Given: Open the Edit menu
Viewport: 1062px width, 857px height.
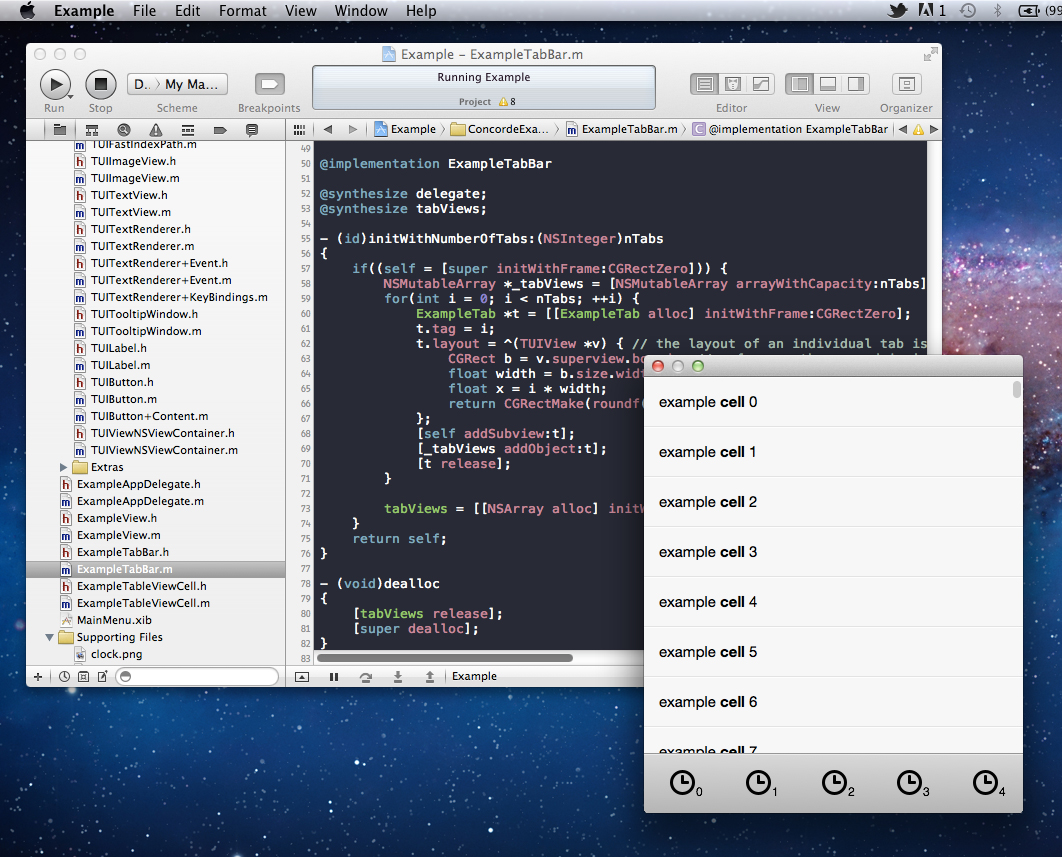Looking at the screenshot, I should (187, 11).
